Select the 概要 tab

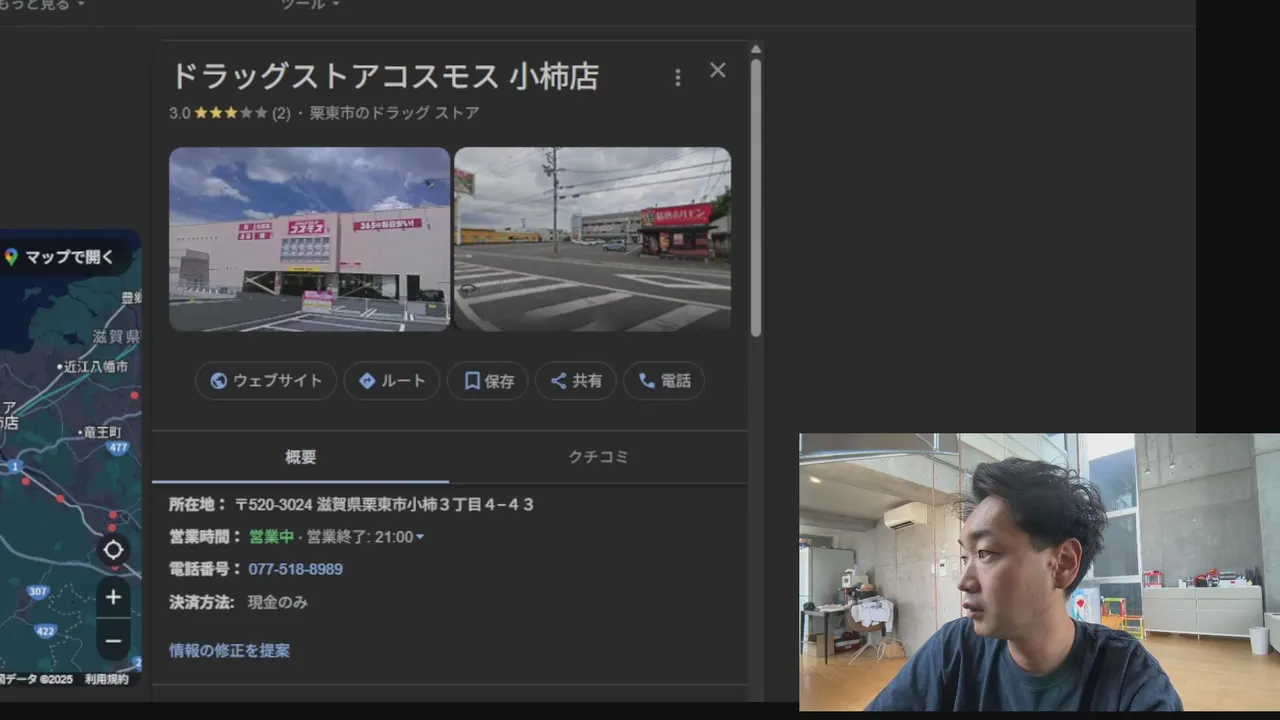(x=301, y=457)
